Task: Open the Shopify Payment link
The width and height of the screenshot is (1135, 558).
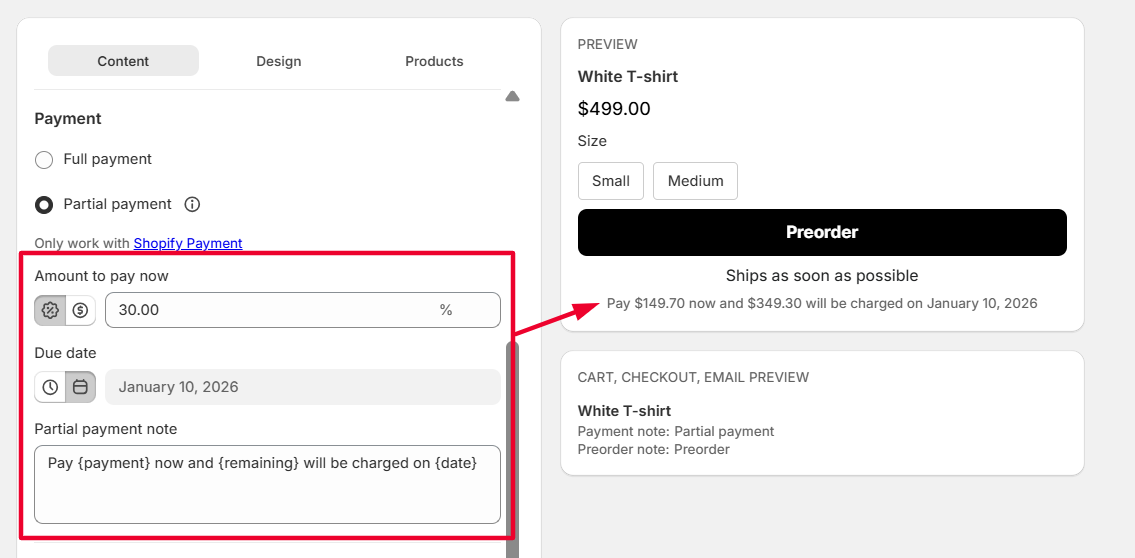Action: pos(188,243)
